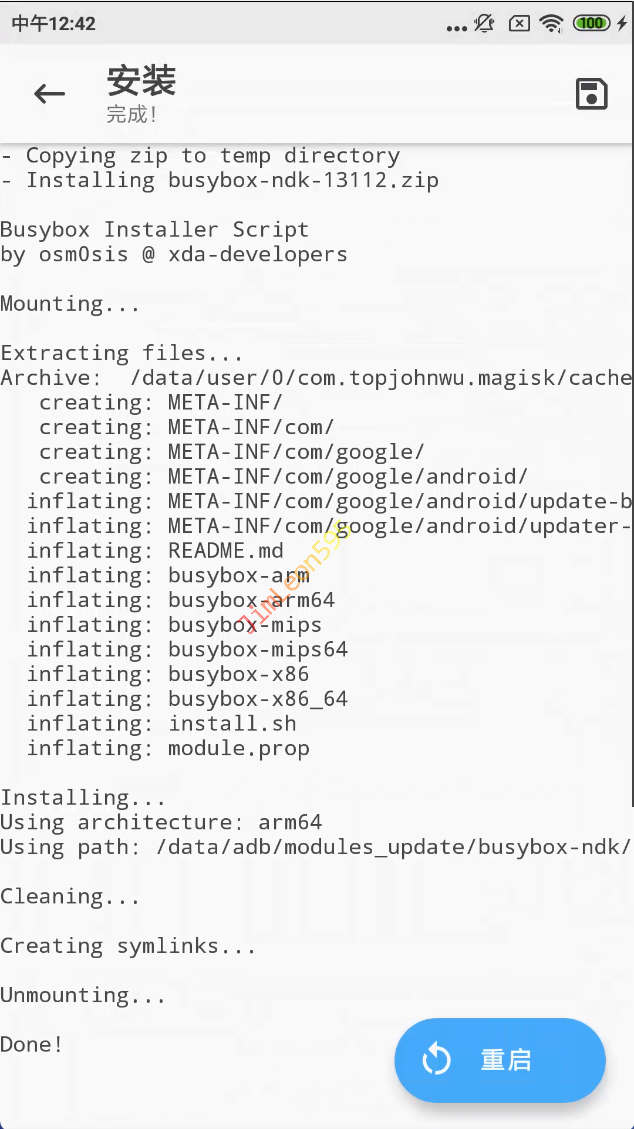Image resolution: width=634 pixels, height=1129 pixels.
Task: Tap the 安装 page title
Action: 141,81
